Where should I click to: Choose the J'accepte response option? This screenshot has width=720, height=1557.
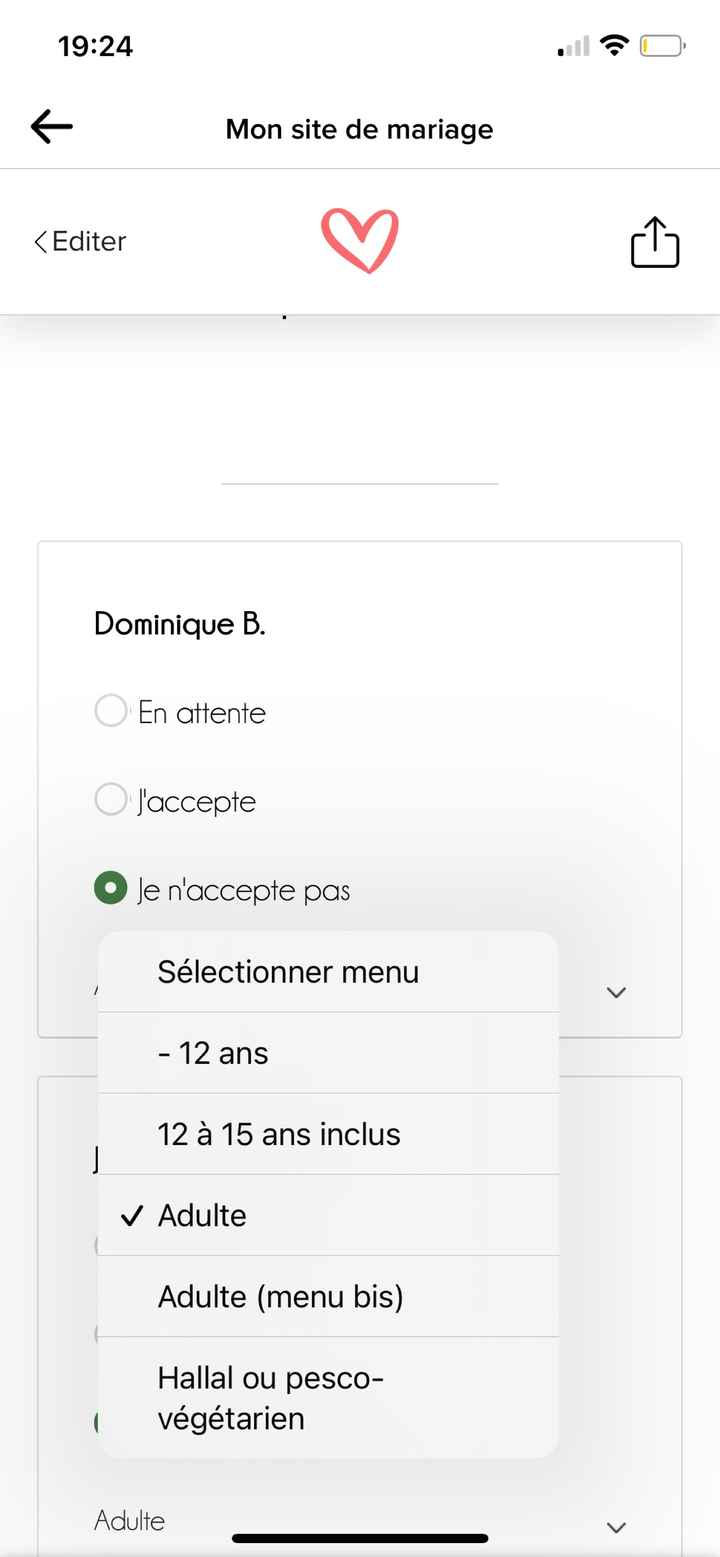(111, 800)
